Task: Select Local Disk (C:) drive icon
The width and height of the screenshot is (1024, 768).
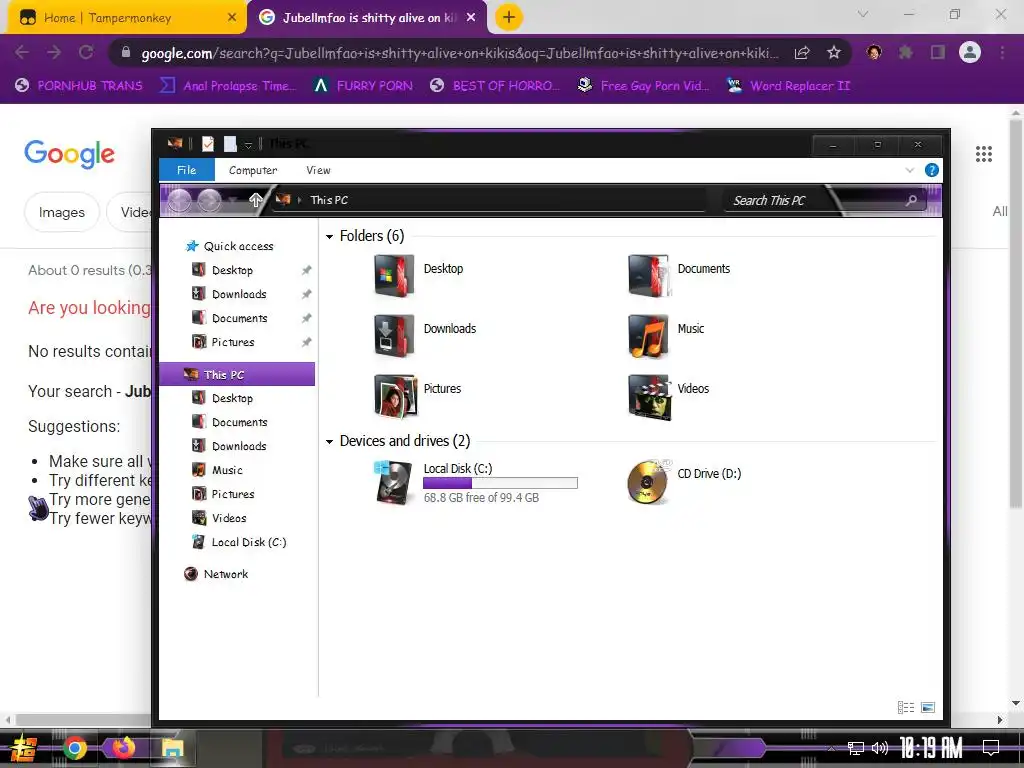Action: [x=394, y=483]
